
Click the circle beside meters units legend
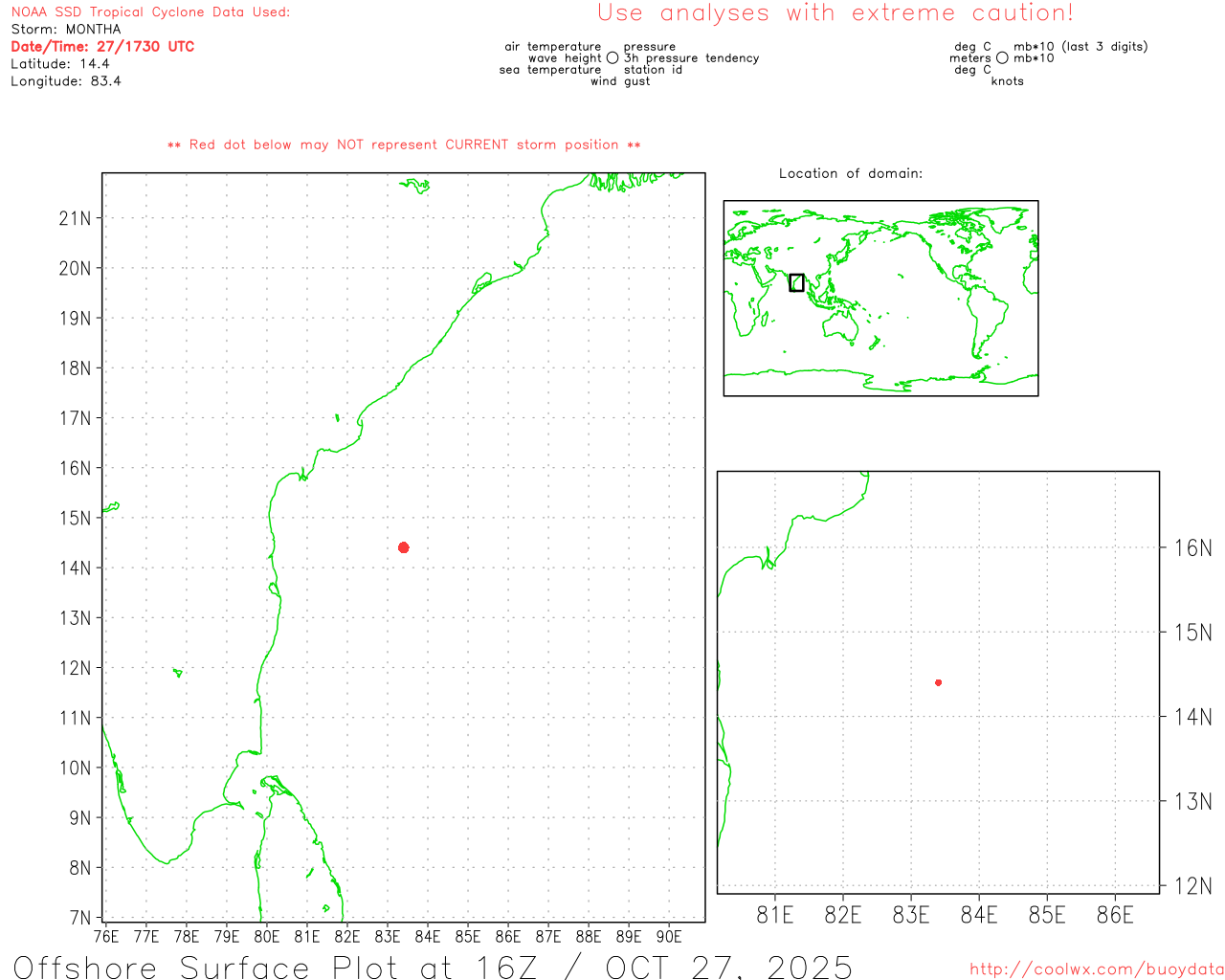click(x=1002, y=58)
